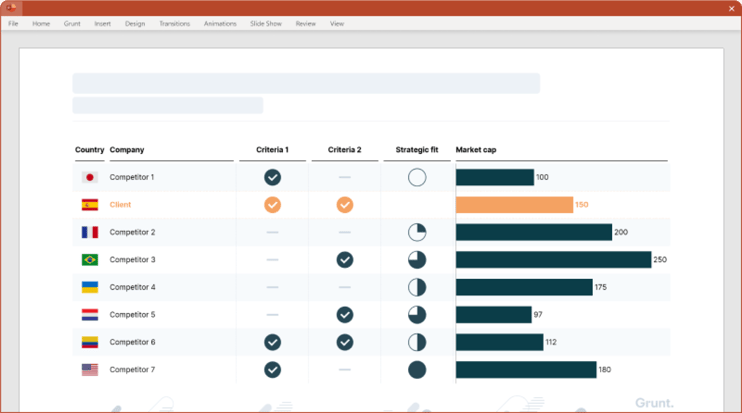Click Criteria 2 checkmark for Competitor 5
The height and width of the screenshot is (413, 742).
pos(345,315)
